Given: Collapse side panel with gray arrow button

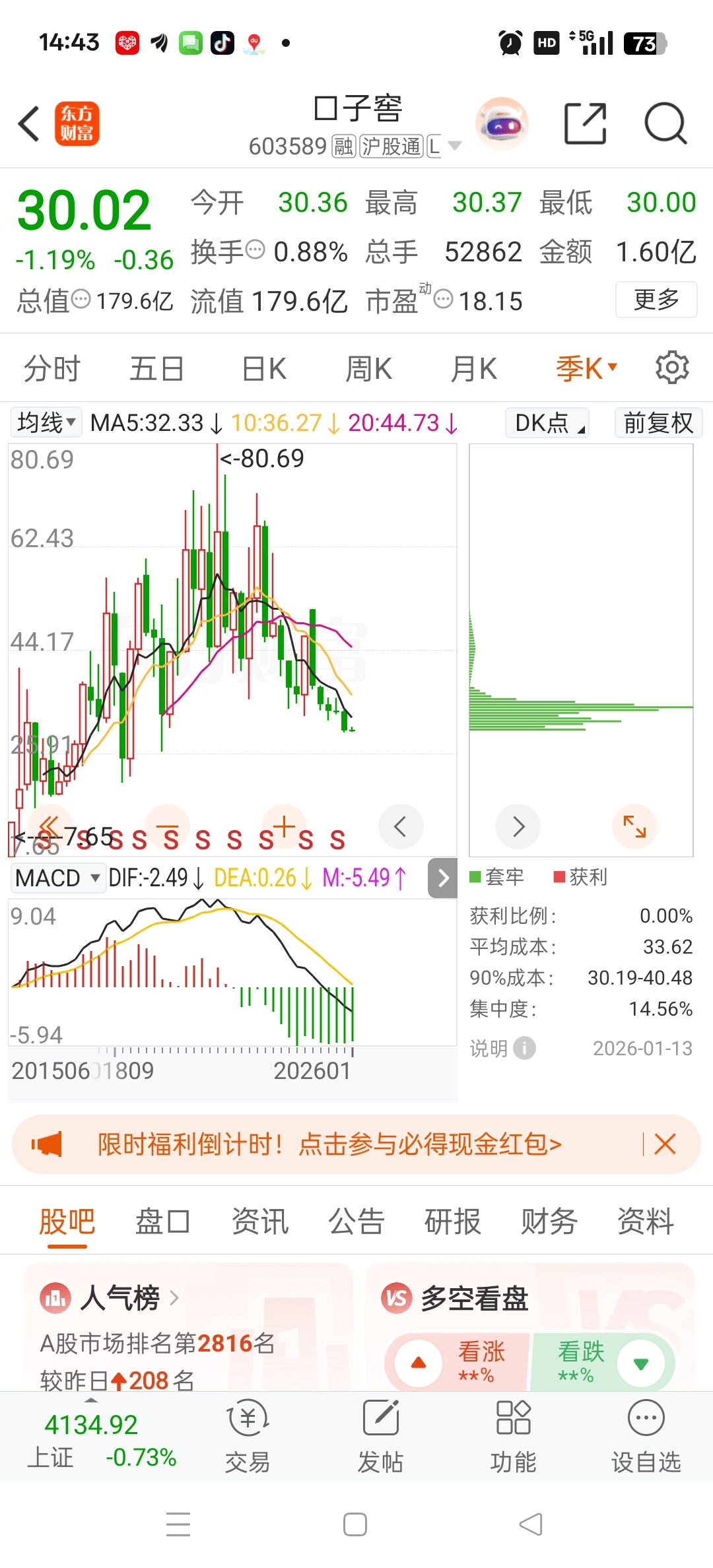Looking at the screenshot, I should coord(443,878).
